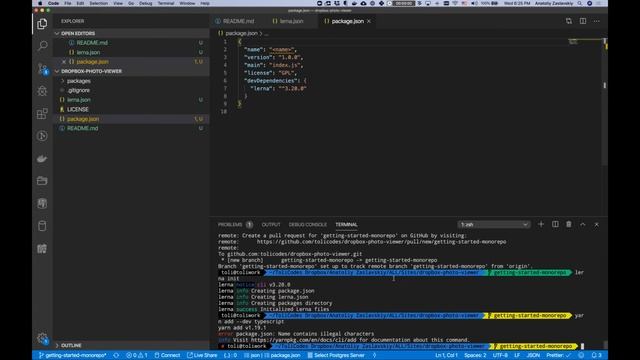Image resolution: width=640 pixels, height=360 pixels.
Task: Expand the packages folder
Action: pos(79,81)
